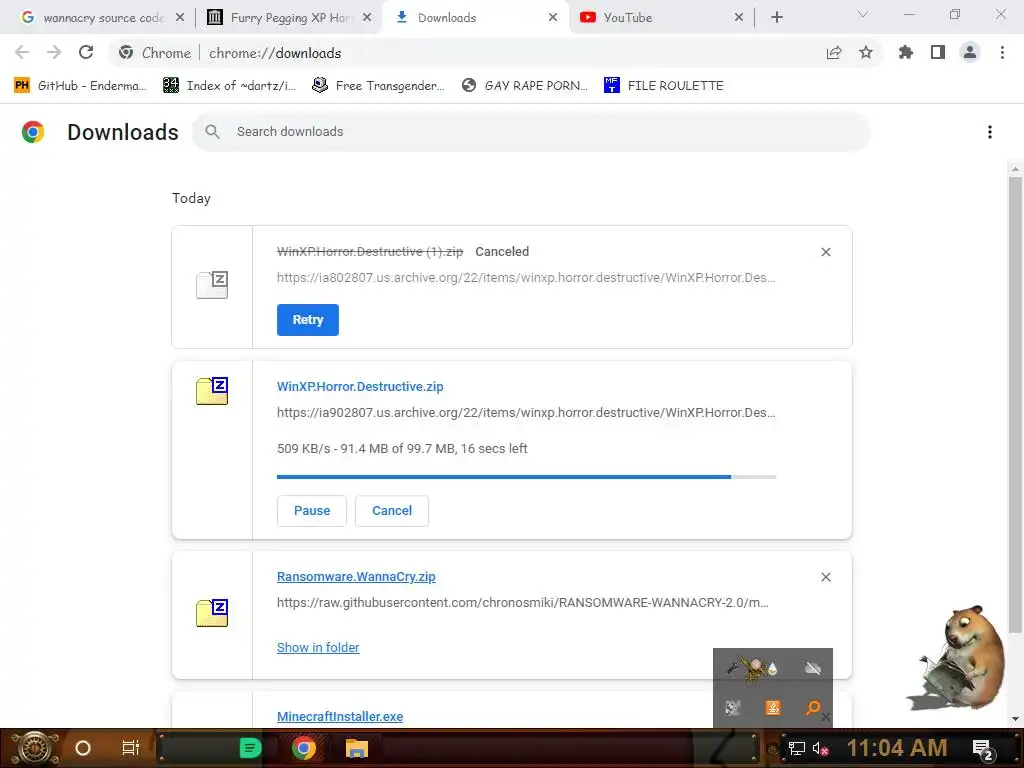Click the share page icon in address bar
This screenshot has height=768, width=1024.
click(x=834, y=53)
